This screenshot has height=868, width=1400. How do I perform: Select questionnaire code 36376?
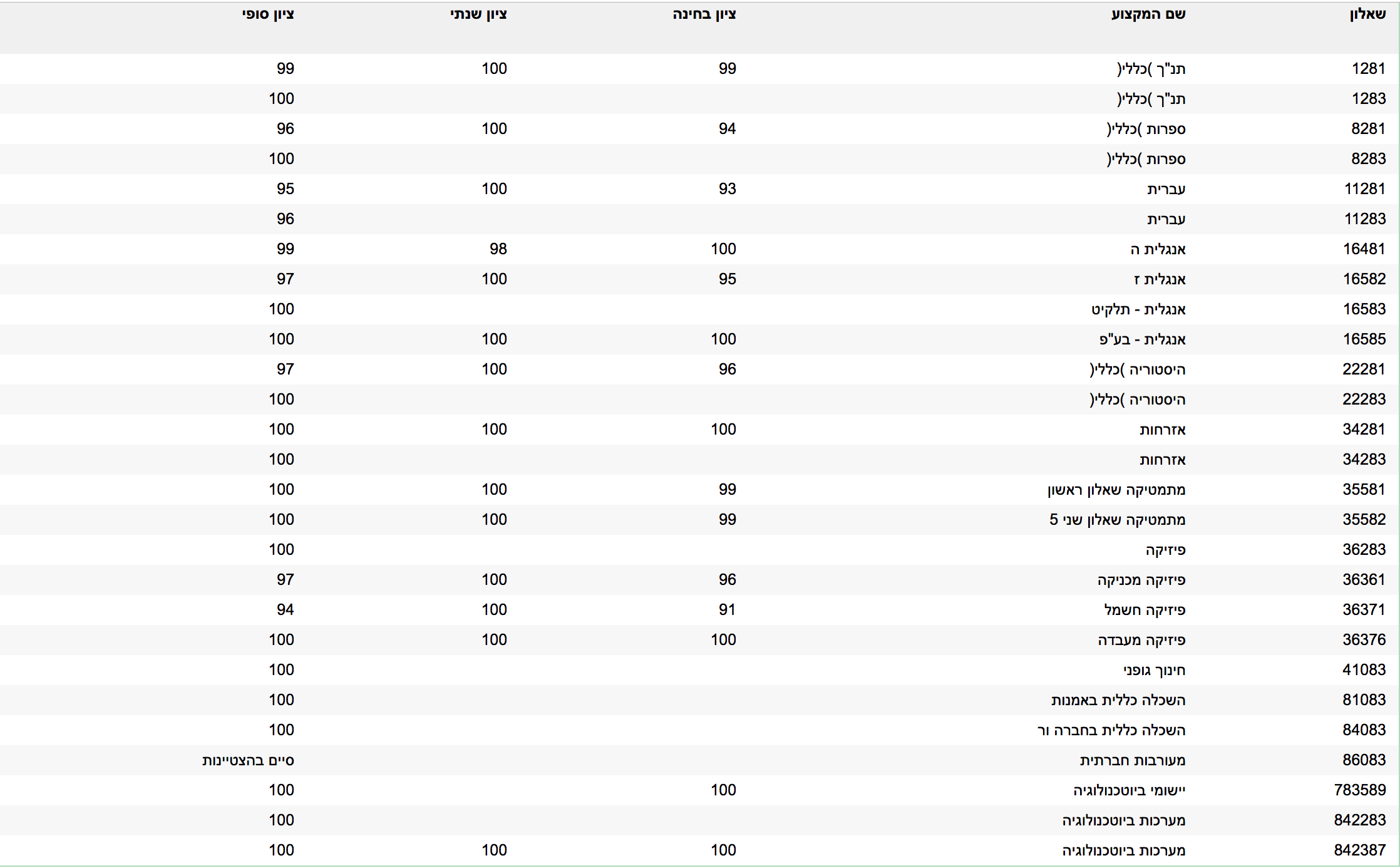[x=1364, y=640]
